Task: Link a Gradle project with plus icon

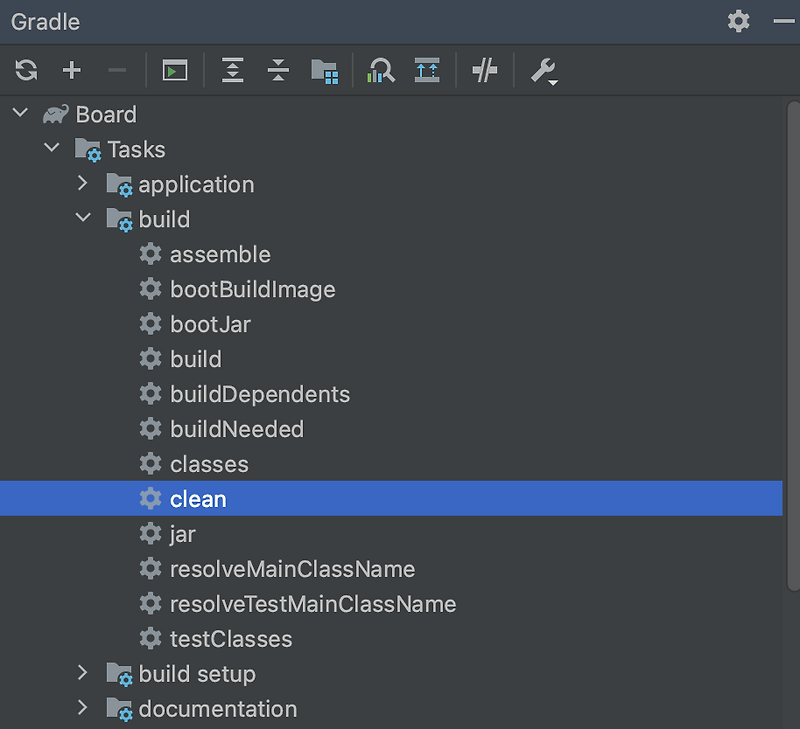Action: point(71,70)
